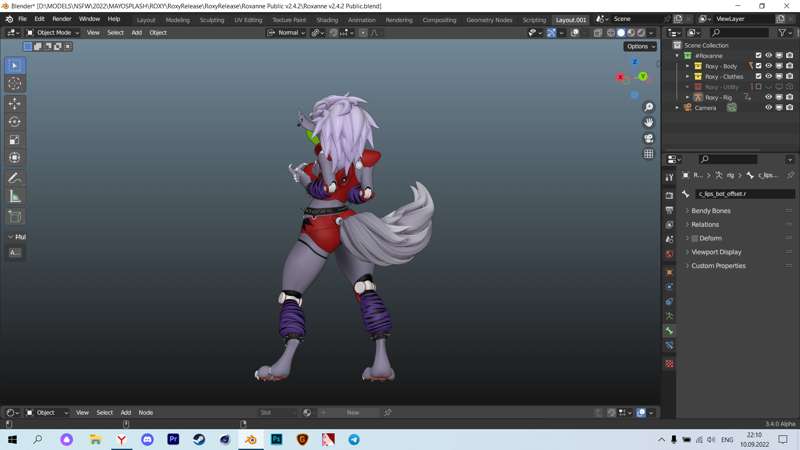
Task: Open the Object Mode dropdown
Action: (x=53, y=33)
